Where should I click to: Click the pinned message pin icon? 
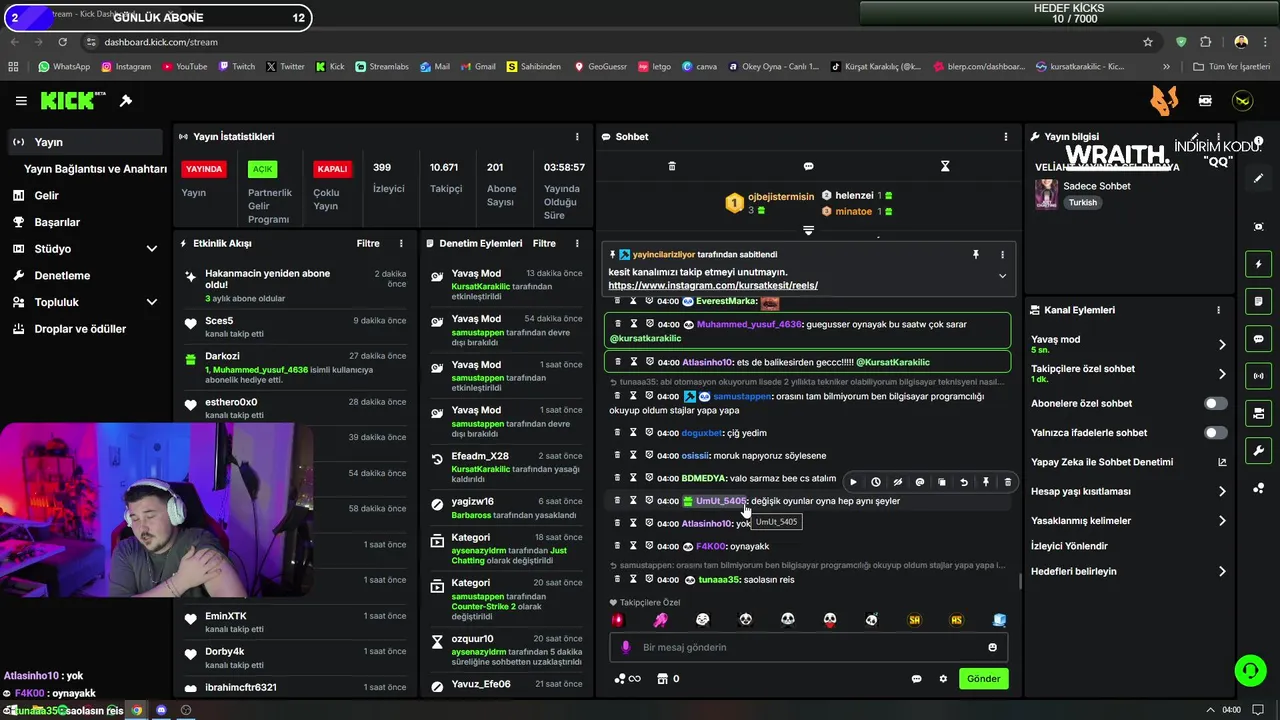[976, 255]
